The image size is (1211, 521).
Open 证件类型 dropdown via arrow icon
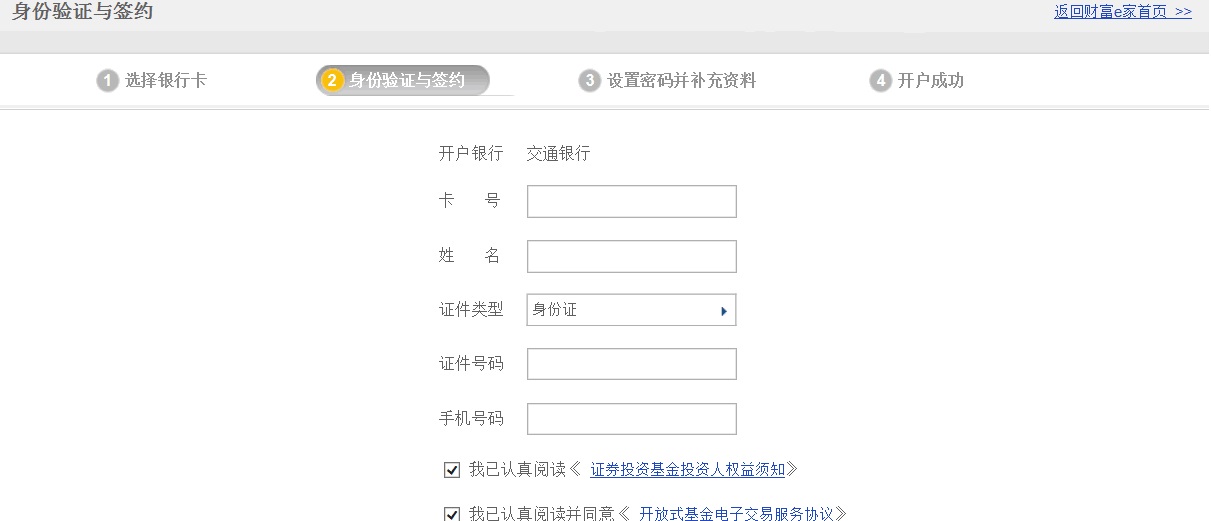(x=723, y=311)
